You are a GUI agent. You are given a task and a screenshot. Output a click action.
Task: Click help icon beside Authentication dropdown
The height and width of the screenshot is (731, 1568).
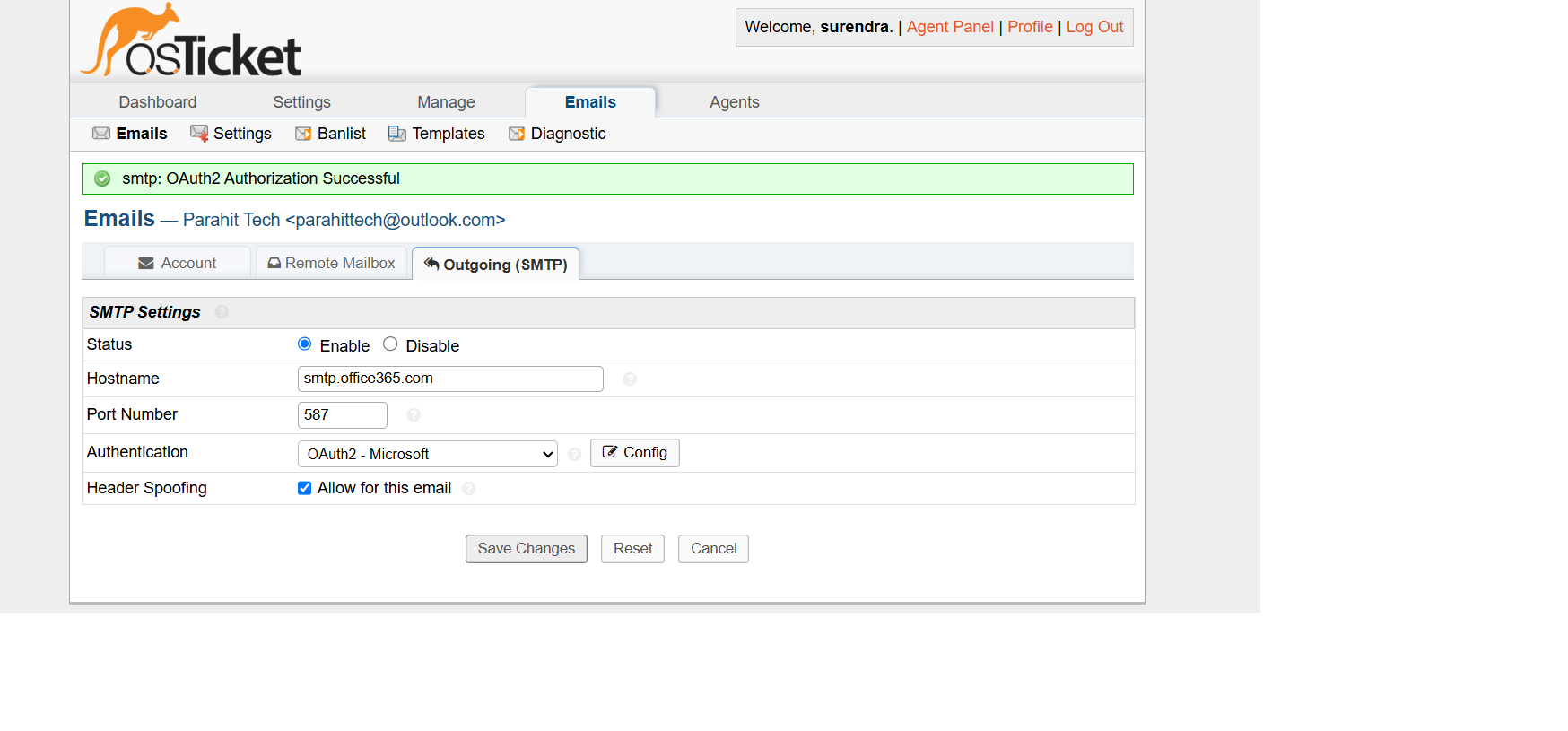point(575,455)
